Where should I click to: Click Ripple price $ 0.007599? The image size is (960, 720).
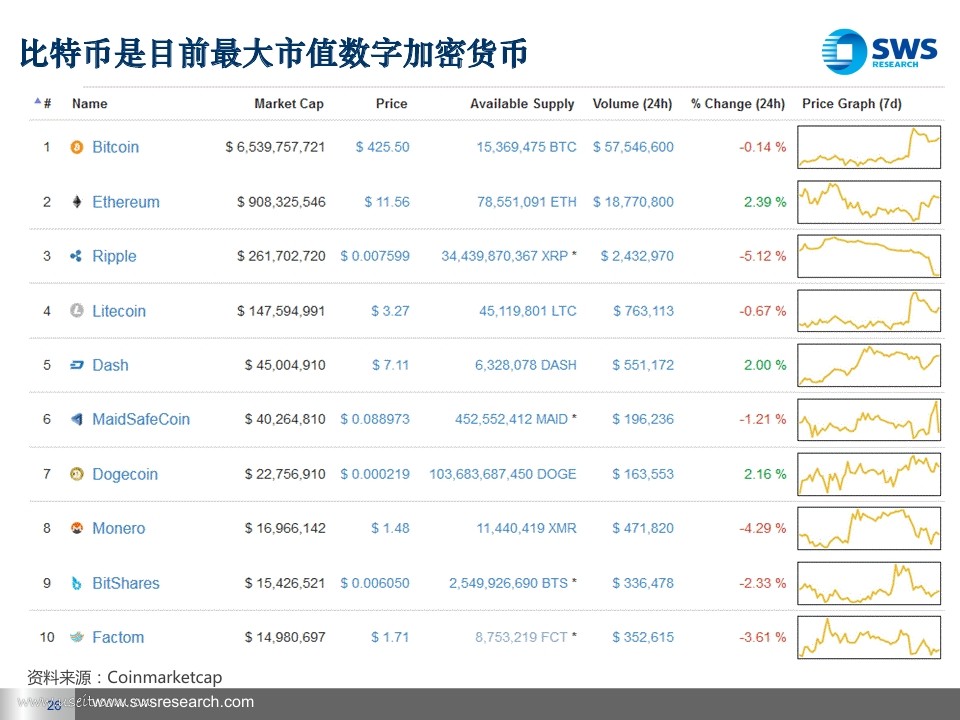(x=375, y=256)
